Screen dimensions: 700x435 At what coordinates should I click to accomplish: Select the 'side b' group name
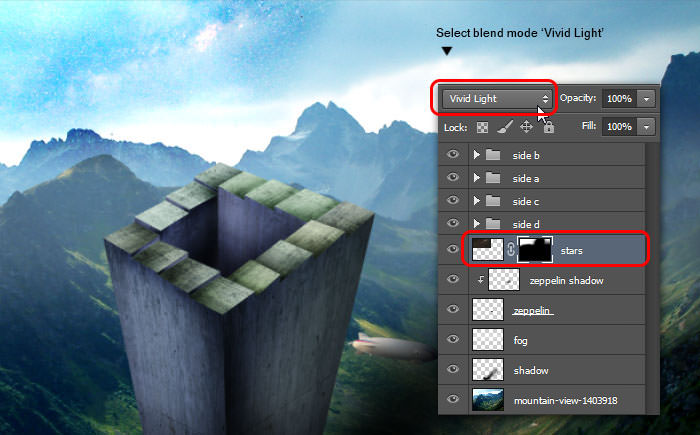tap(526, 155)
